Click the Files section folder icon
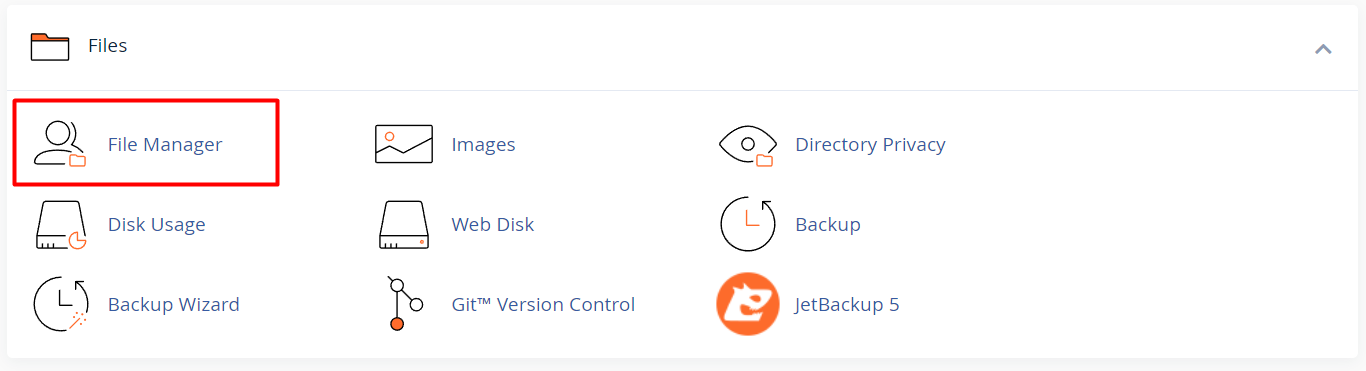1366x371 pixels. 50,46
